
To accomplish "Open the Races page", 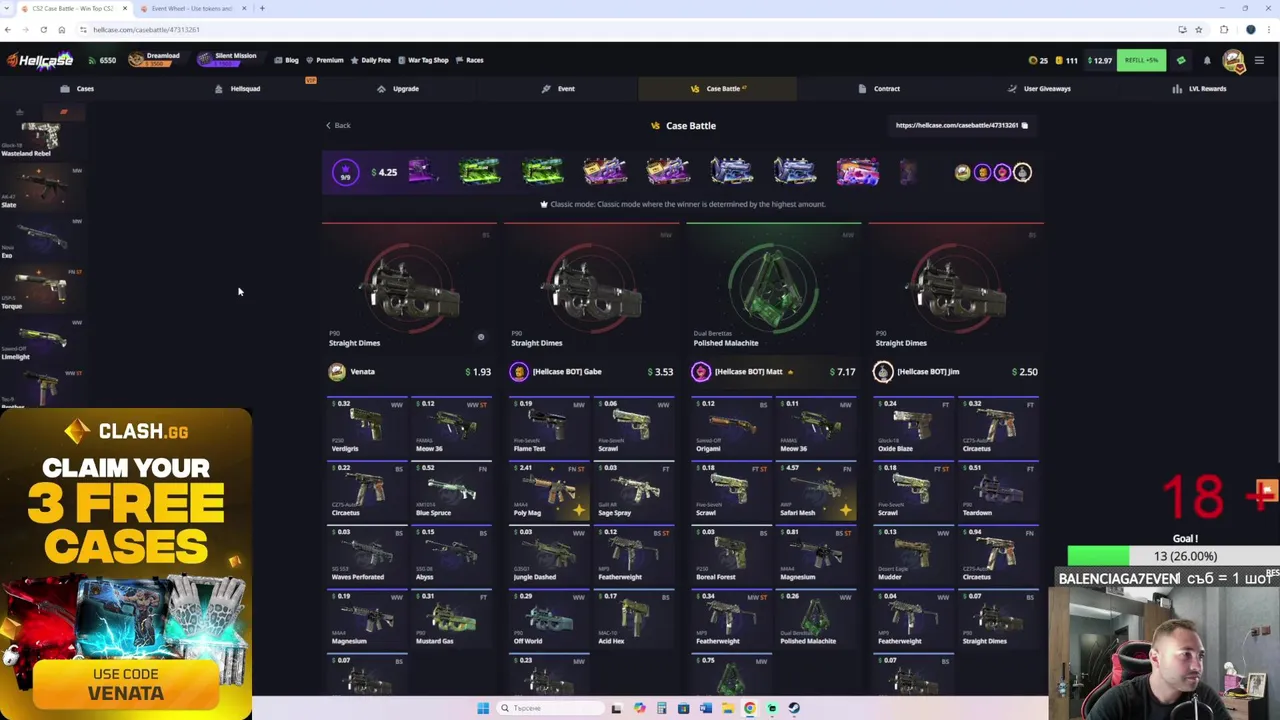I will tap(470, 60).
